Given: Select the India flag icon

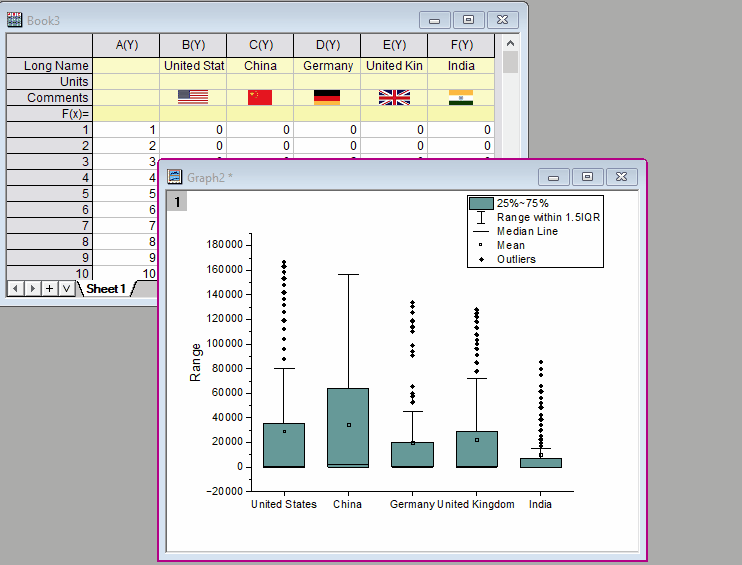Looking at the screenshot, I should pyautogui.click(x=460, y=97).
